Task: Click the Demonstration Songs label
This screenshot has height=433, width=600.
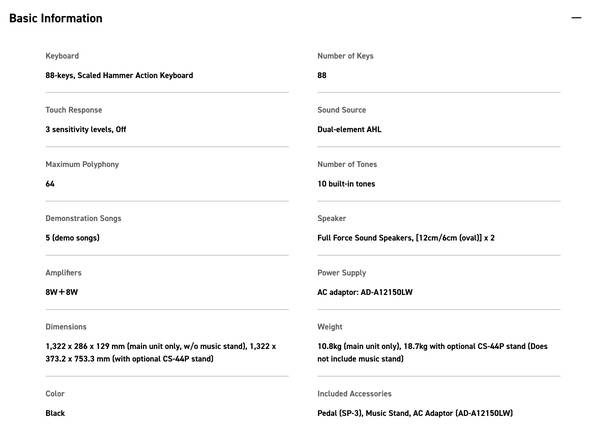Action: (x=83, y=218)
